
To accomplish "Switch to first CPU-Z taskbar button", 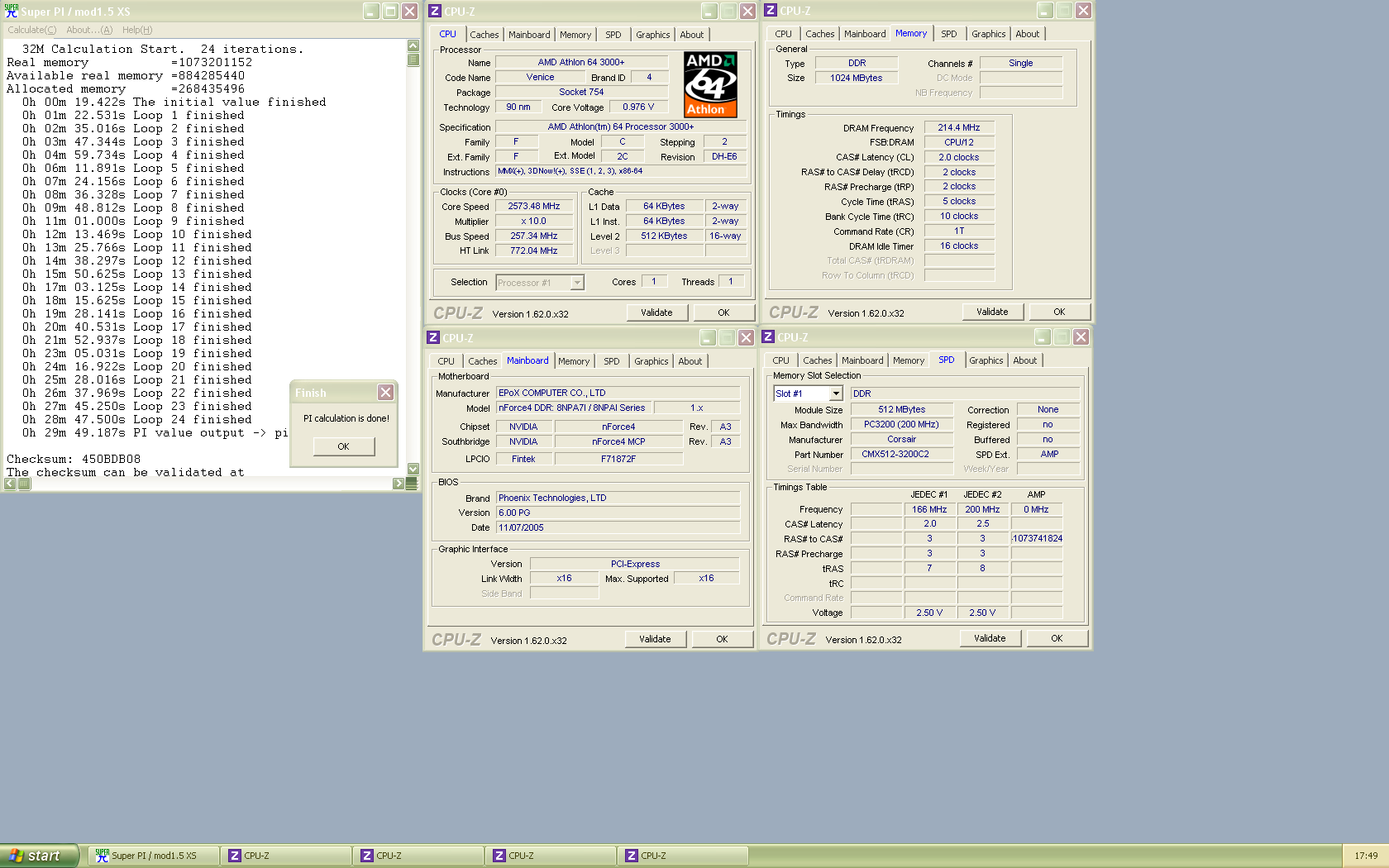I will pos(286,856).
